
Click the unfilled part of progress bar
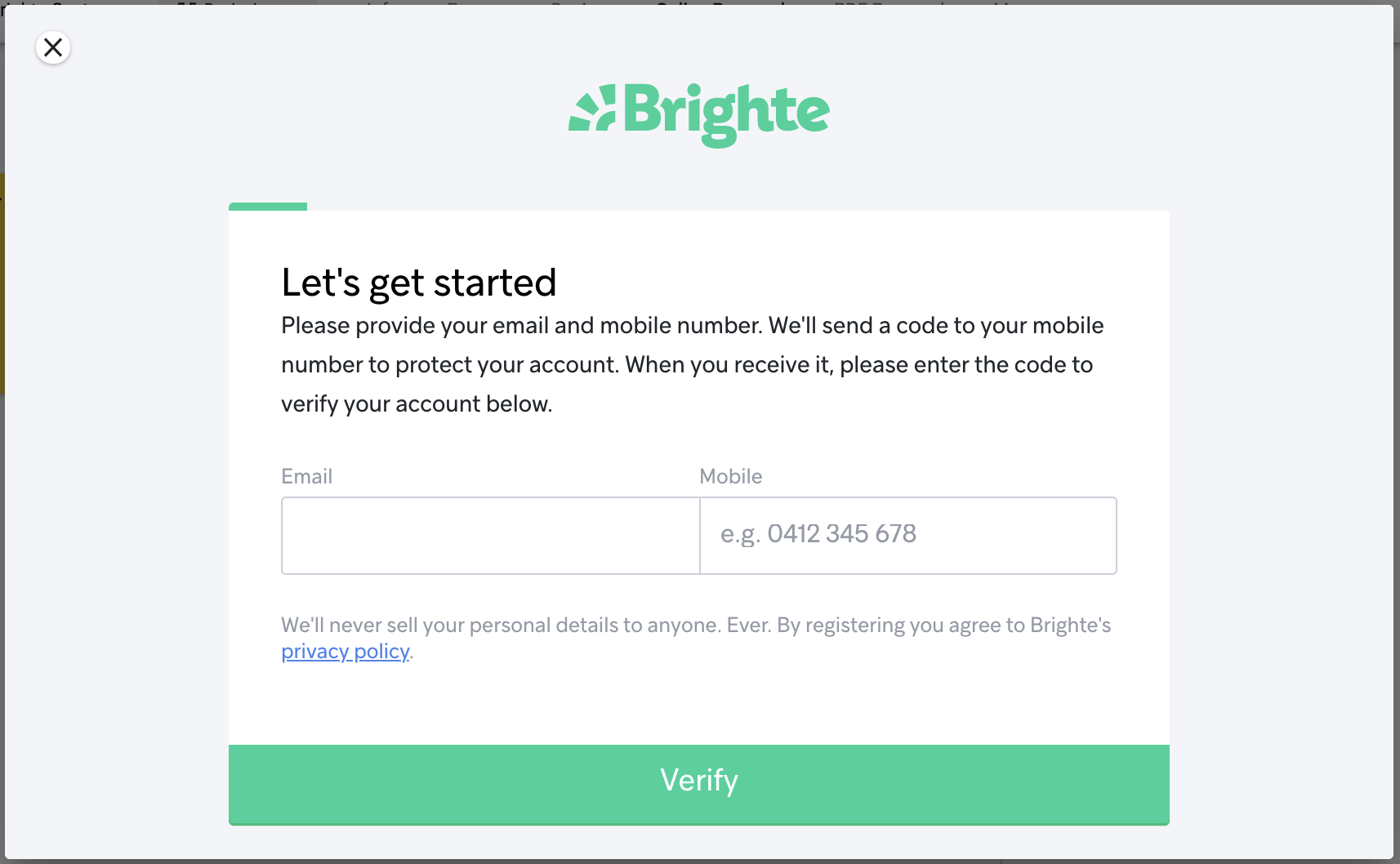point(738,207)
